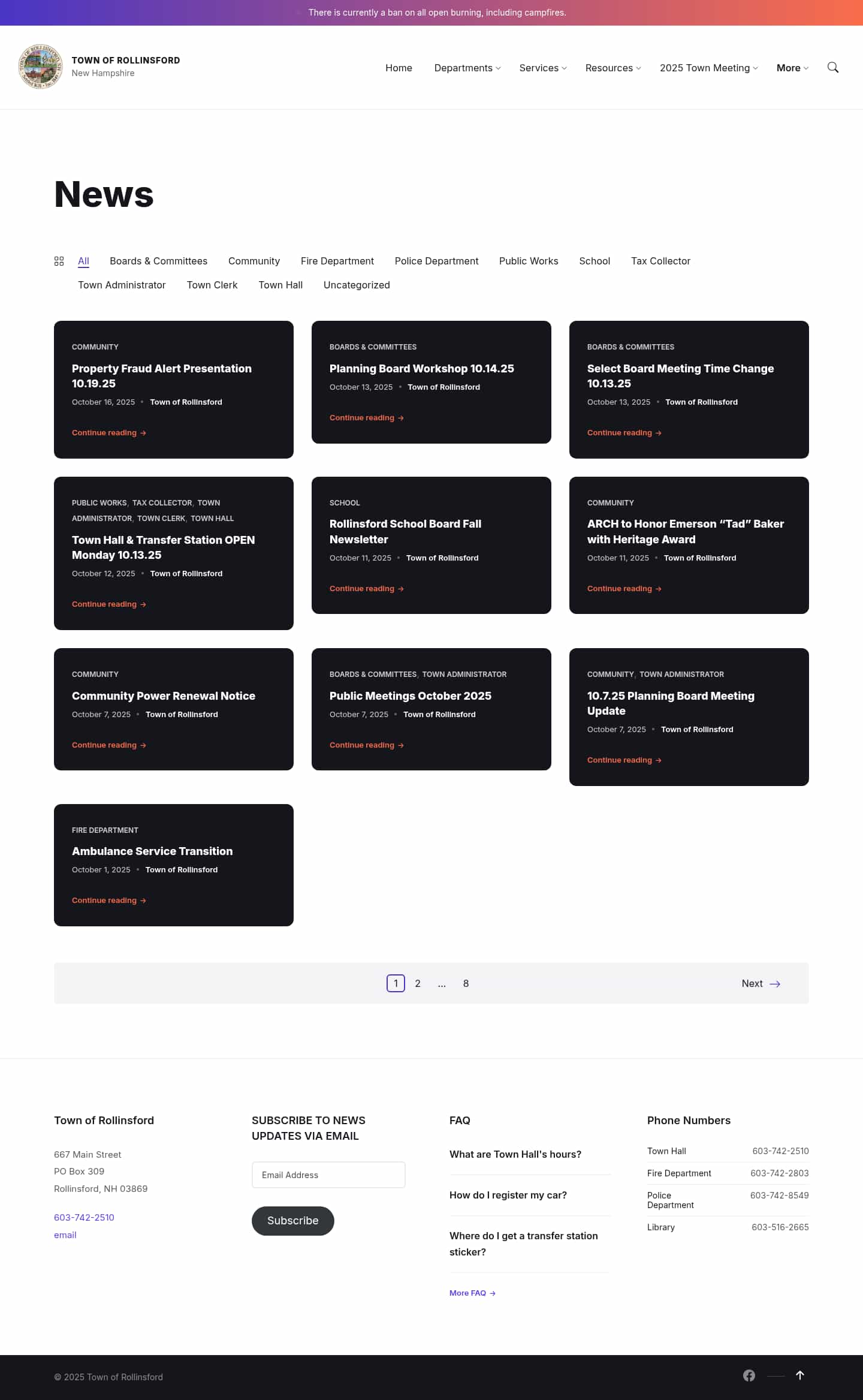Open the search magnifier icon

[x=832, y=67]
